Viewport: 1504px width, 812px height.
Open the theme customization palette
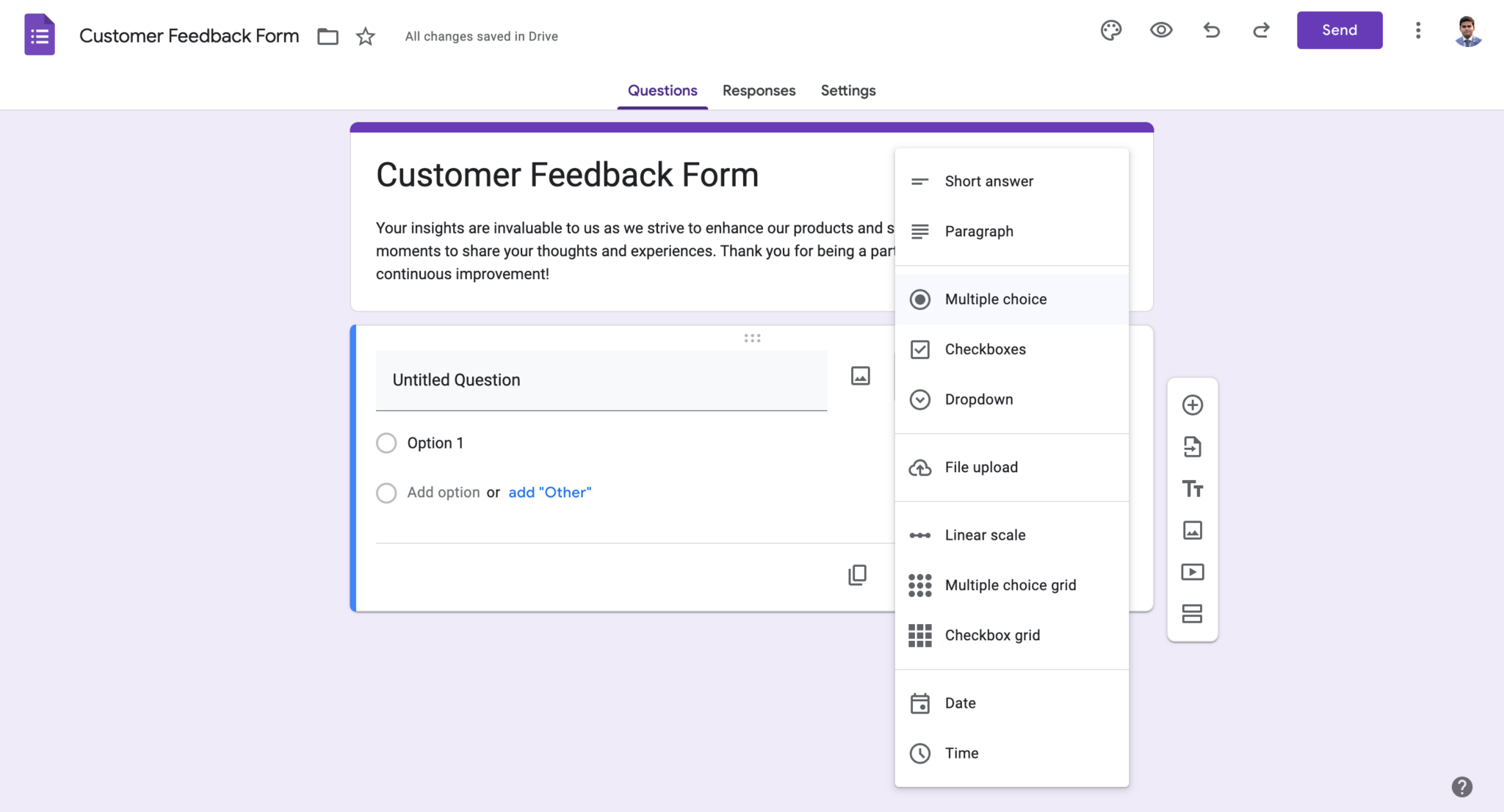coord(1110,30)
